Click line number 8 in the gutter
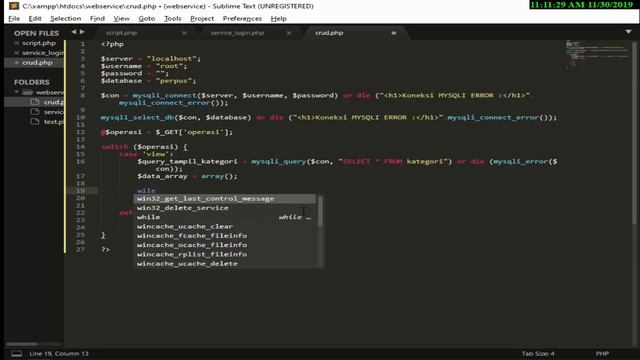The image size is (640, 360). tap(82, 95)
